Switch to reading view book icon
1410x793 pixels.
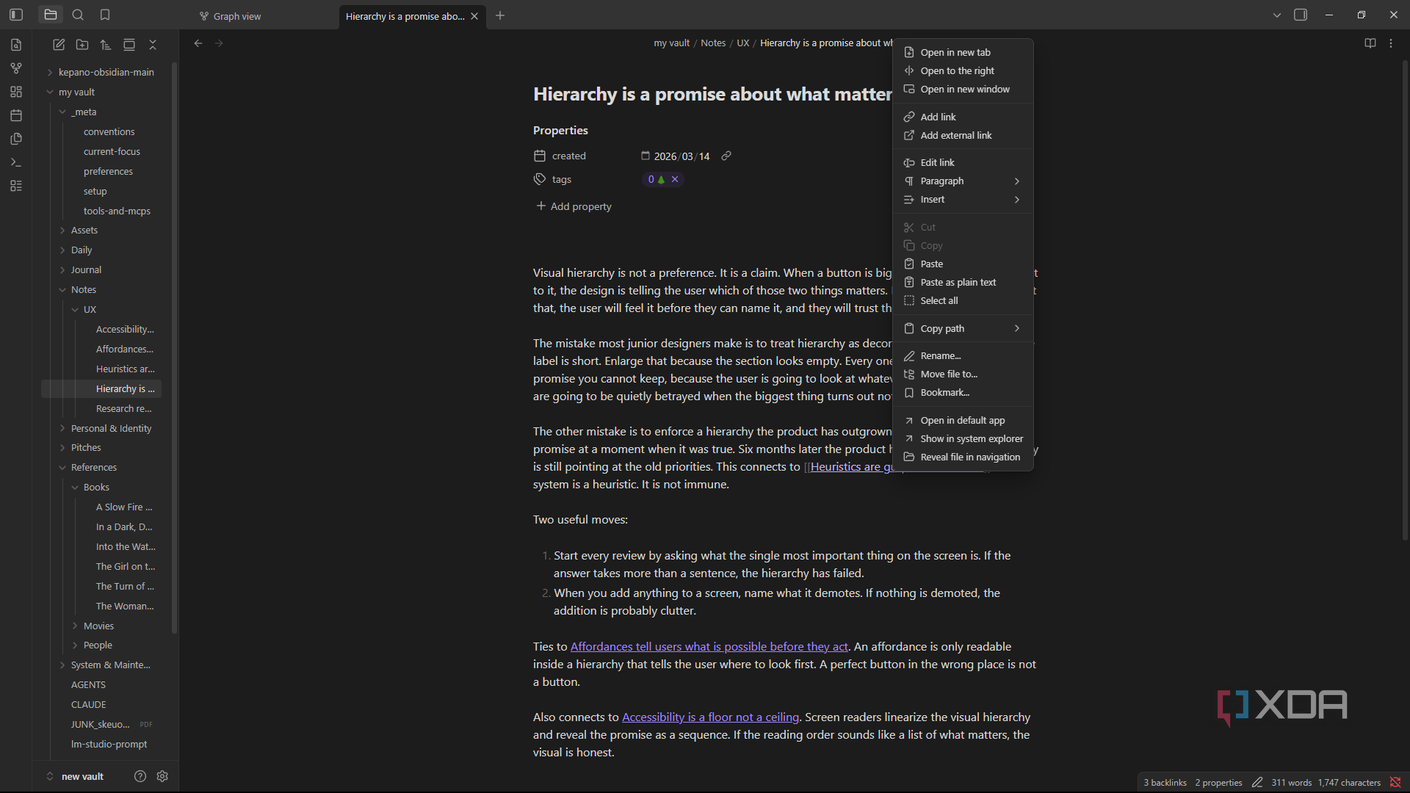click(x=1370, y=43)
